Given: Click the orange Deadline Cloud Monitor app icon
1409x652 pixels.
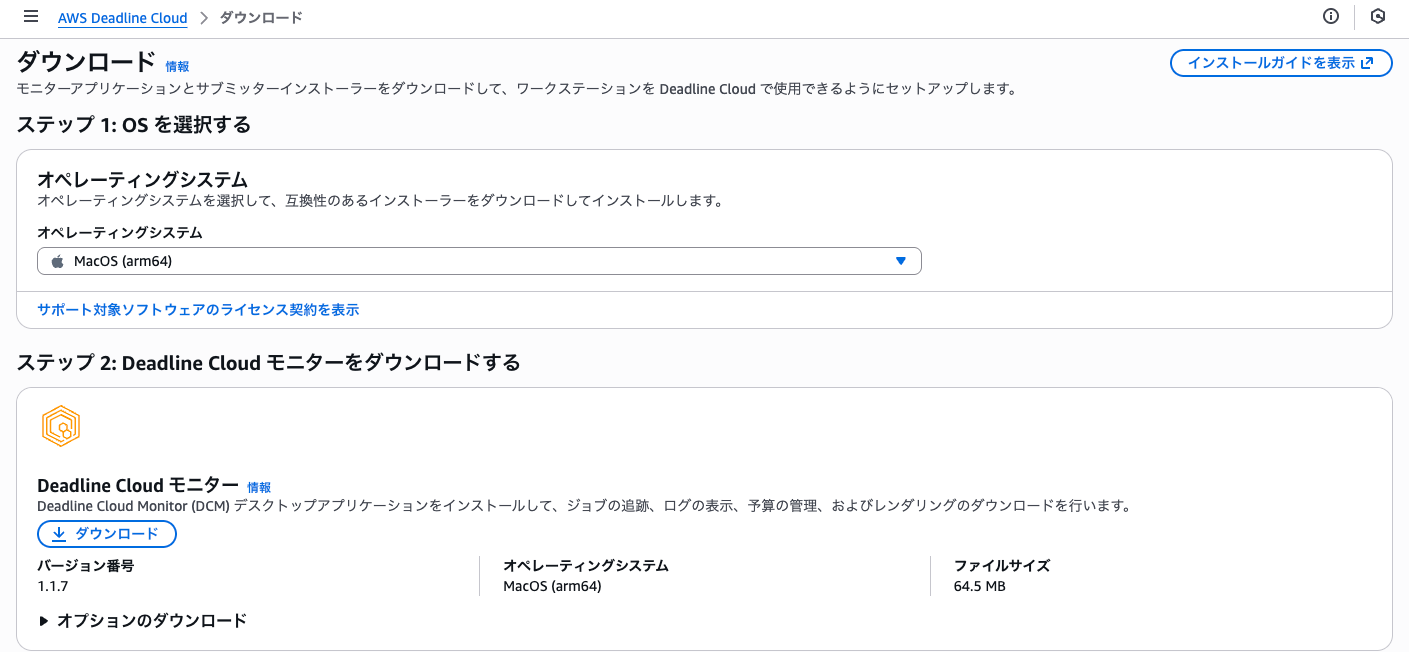Looking at the screenshot, I should tap(59, 425).
